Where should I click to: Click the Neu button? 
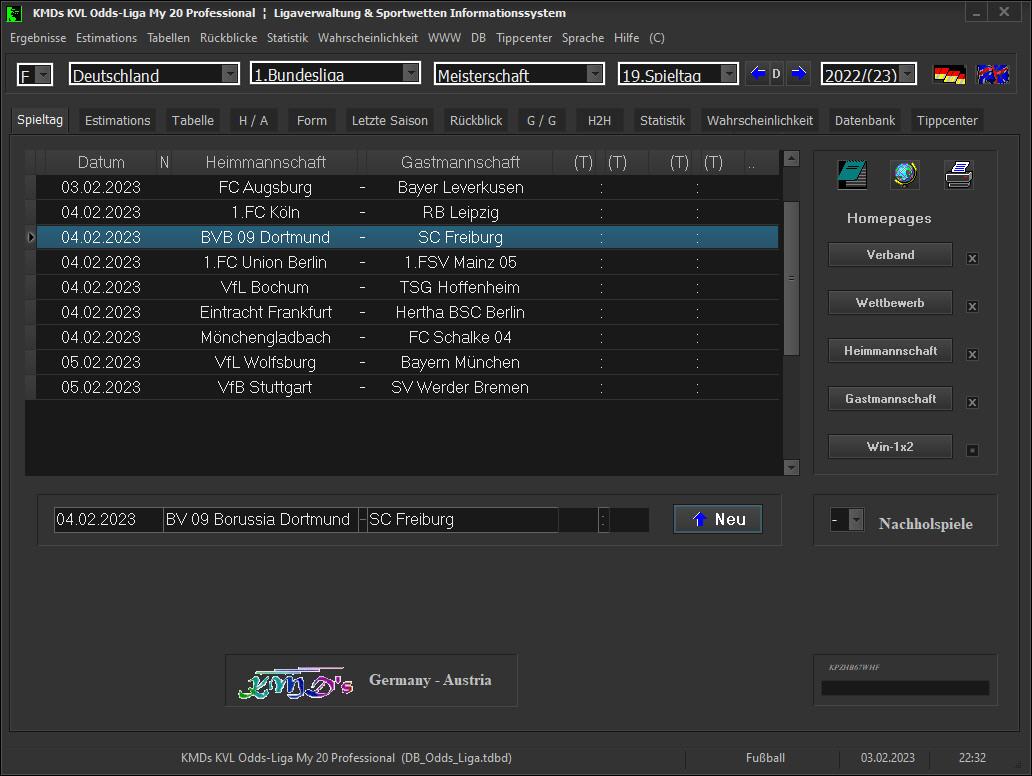(718, 519)
